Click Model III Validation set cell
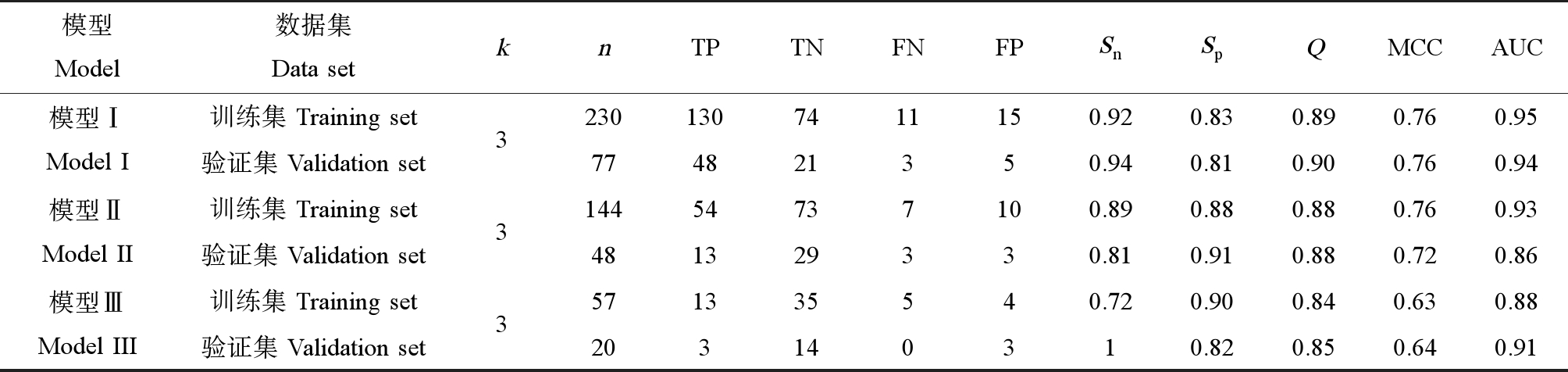 coord(314,347)
